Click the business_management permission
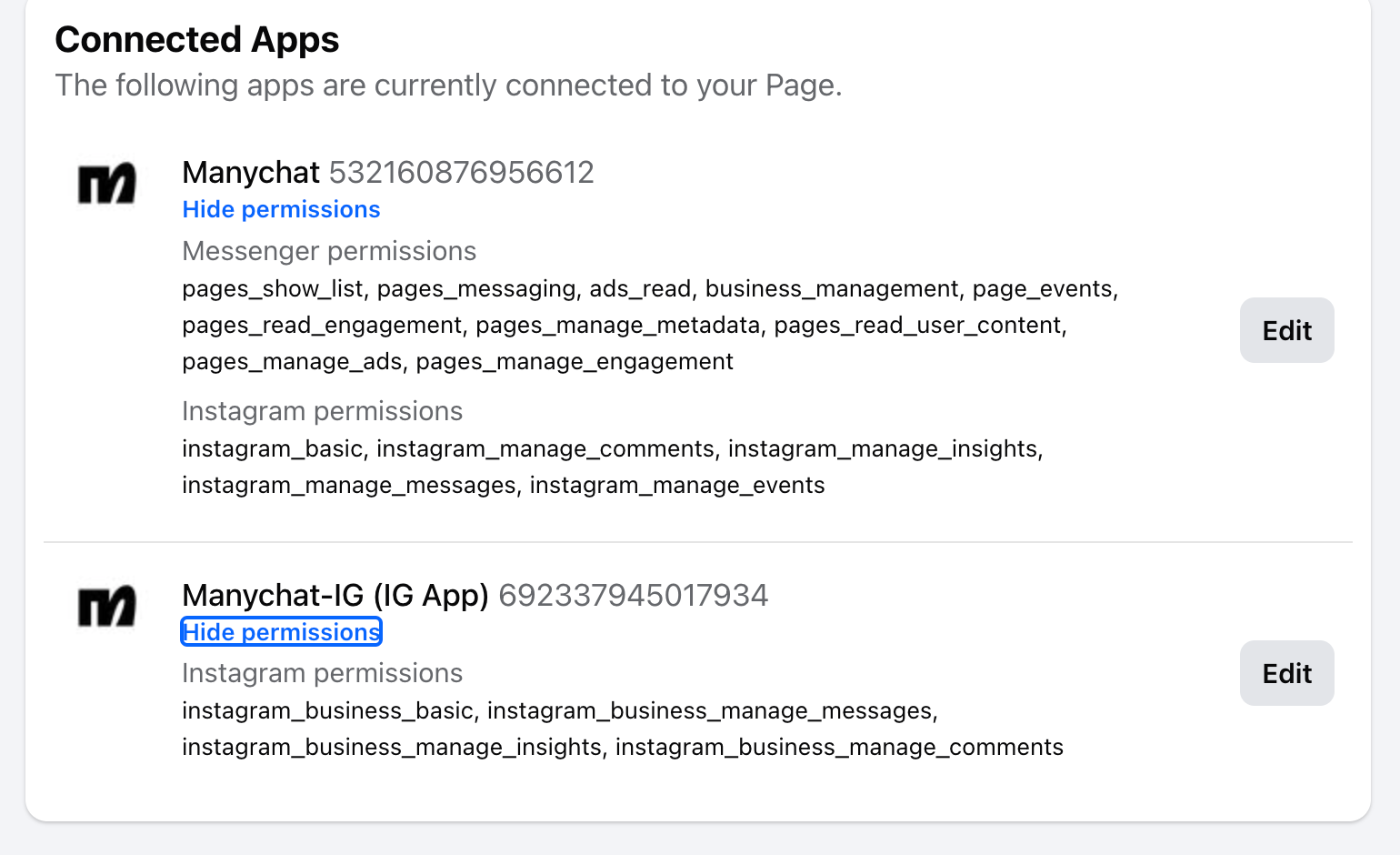1400x855 pixels. (832, 288)
